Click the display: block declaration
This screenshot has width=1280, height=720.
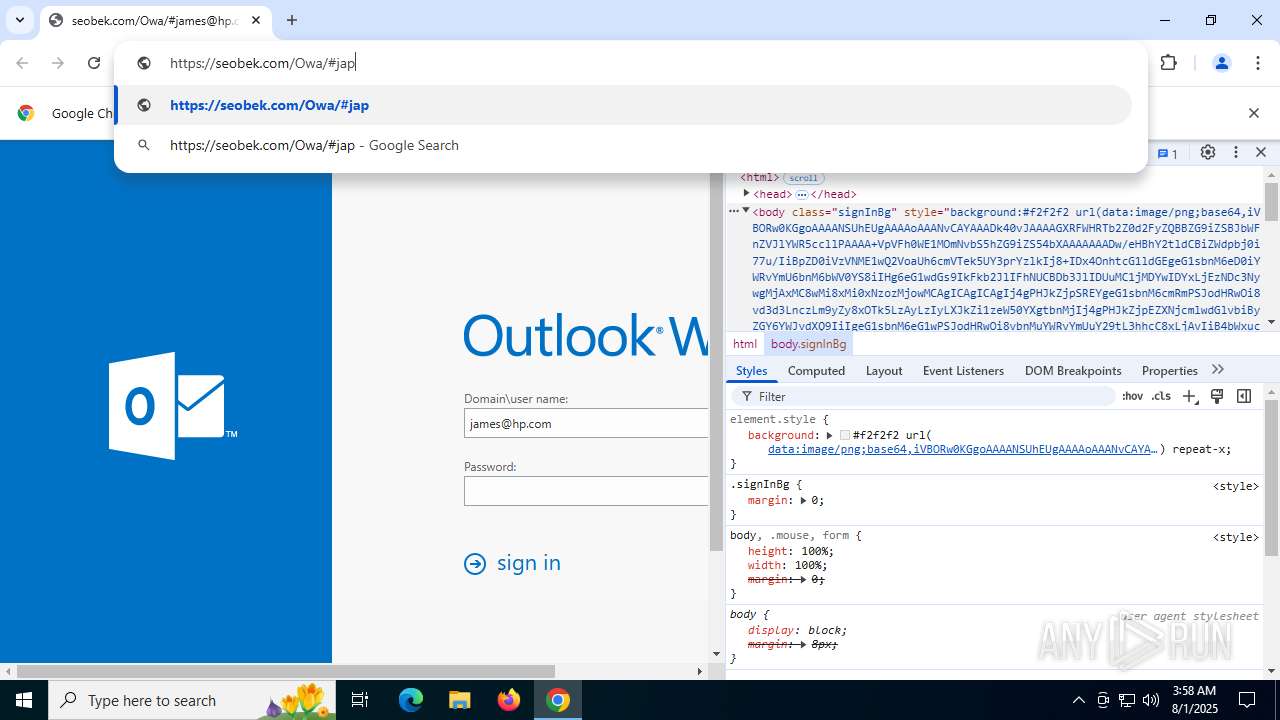pyautogui.click(x=797, y=630)
